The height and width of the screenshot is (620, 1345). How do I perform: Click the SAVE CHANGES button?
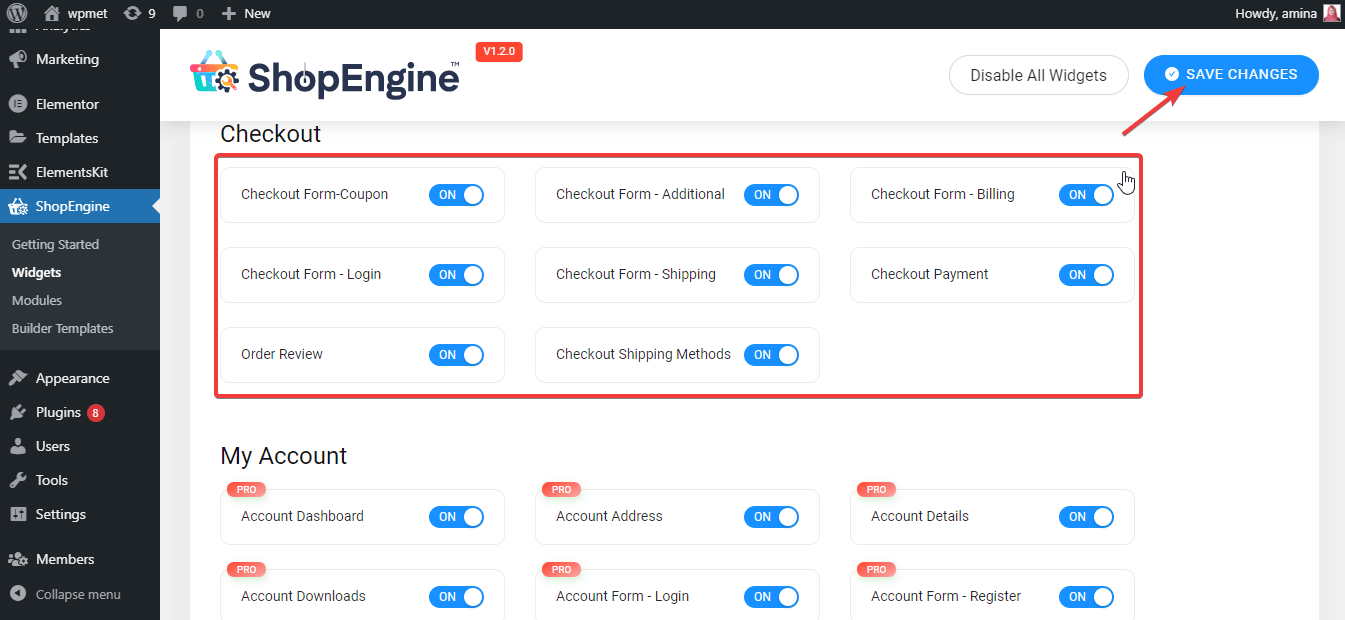[1231, 75]
